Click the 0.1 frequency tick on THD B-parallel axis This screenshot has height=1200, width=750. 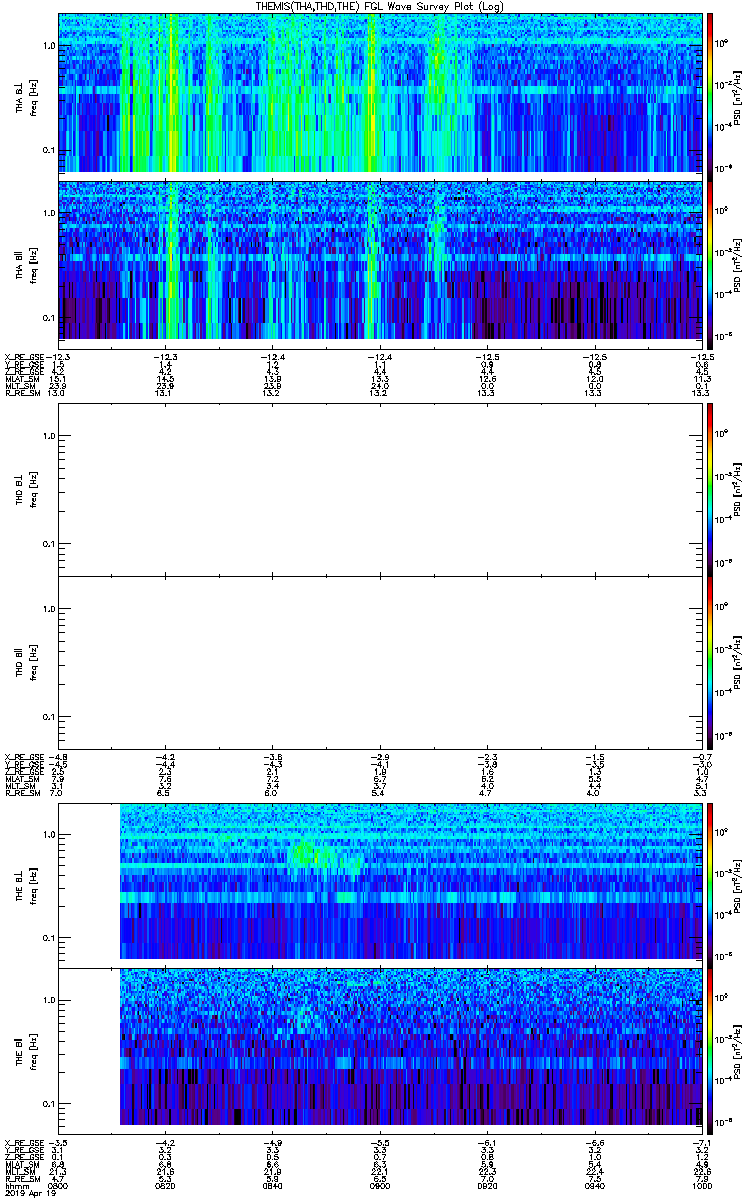coord(50,717)
